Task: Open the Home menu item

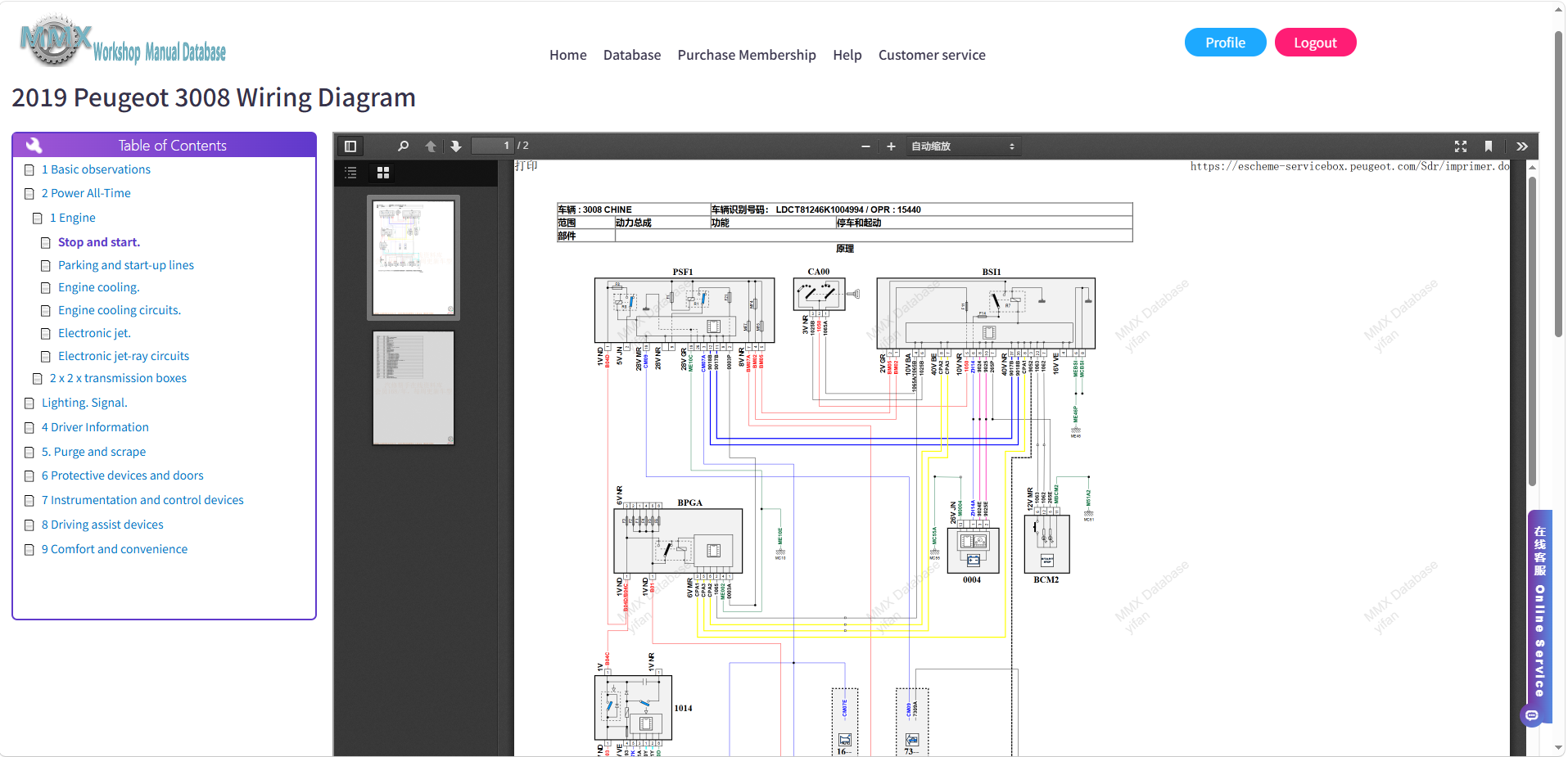Action: click(568, 55)
